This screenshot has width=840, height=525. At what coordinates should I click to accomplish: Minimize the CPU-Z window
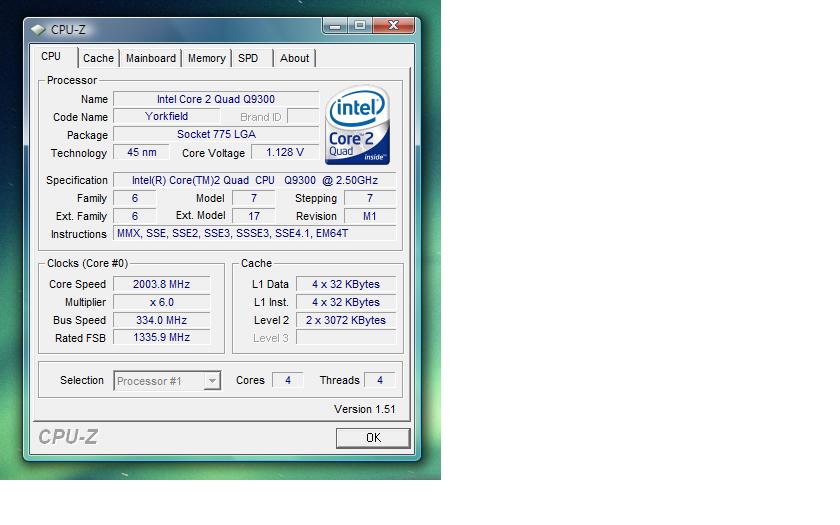(x=336, y=26)
